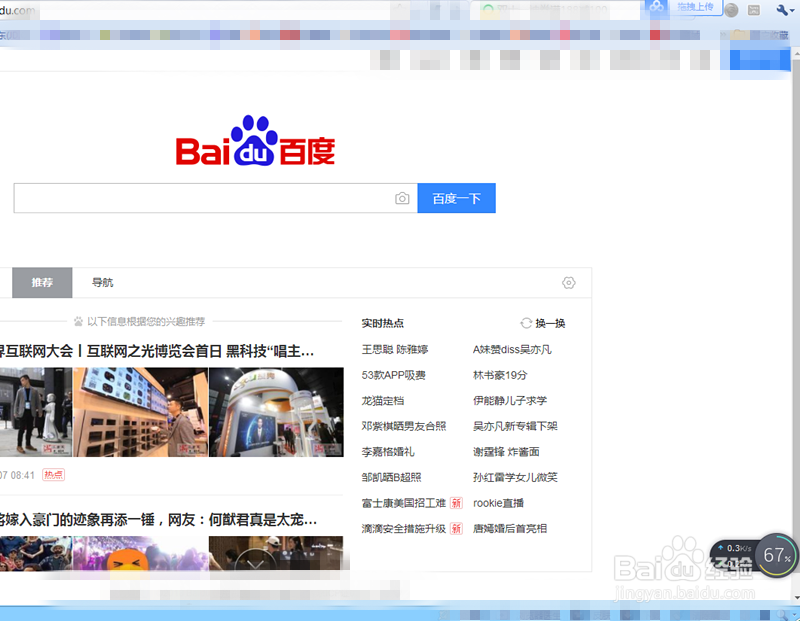Switch to the 导航 tab

[x=103, y=282]
